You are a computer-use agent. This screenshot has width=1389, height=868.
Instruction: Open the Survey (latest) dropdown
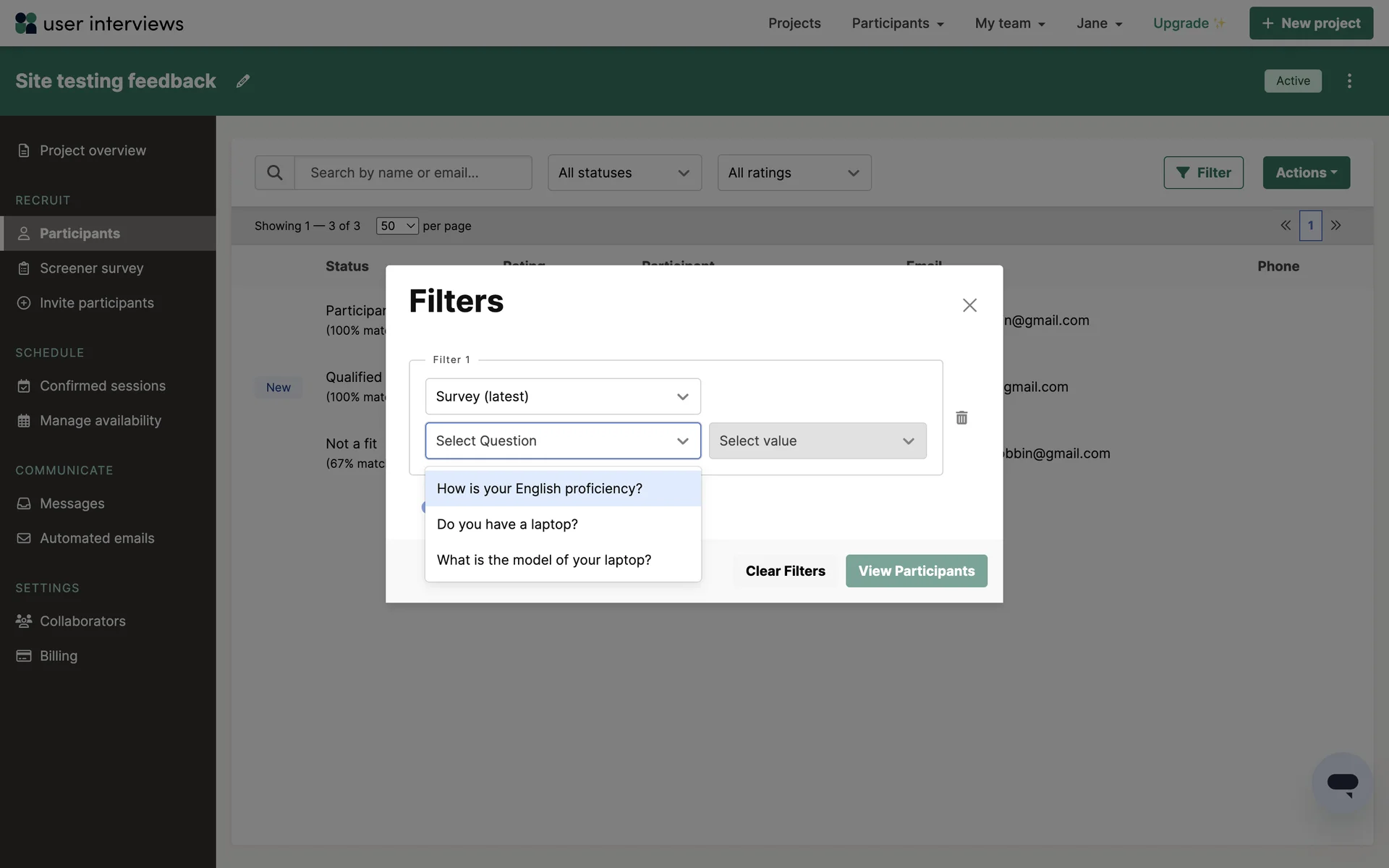click(563, 396)
